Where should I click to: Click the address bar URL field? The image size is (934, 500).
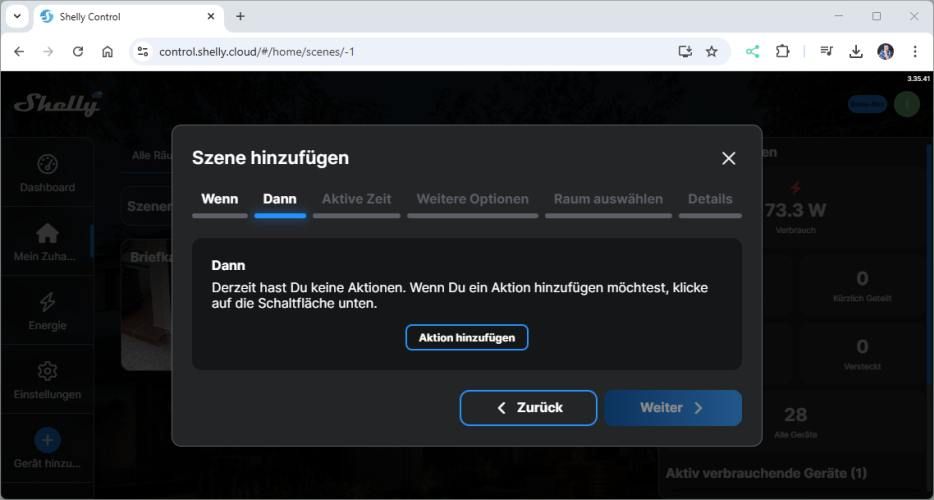pos(400,51)
